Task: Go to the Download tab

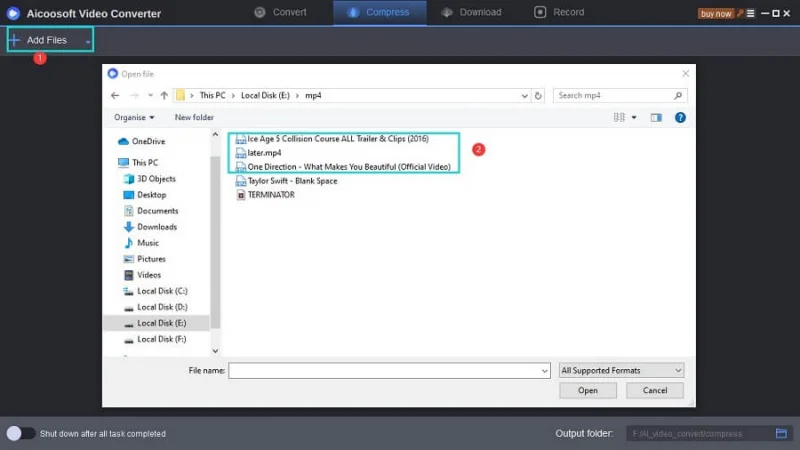Action: pos(472,12)
